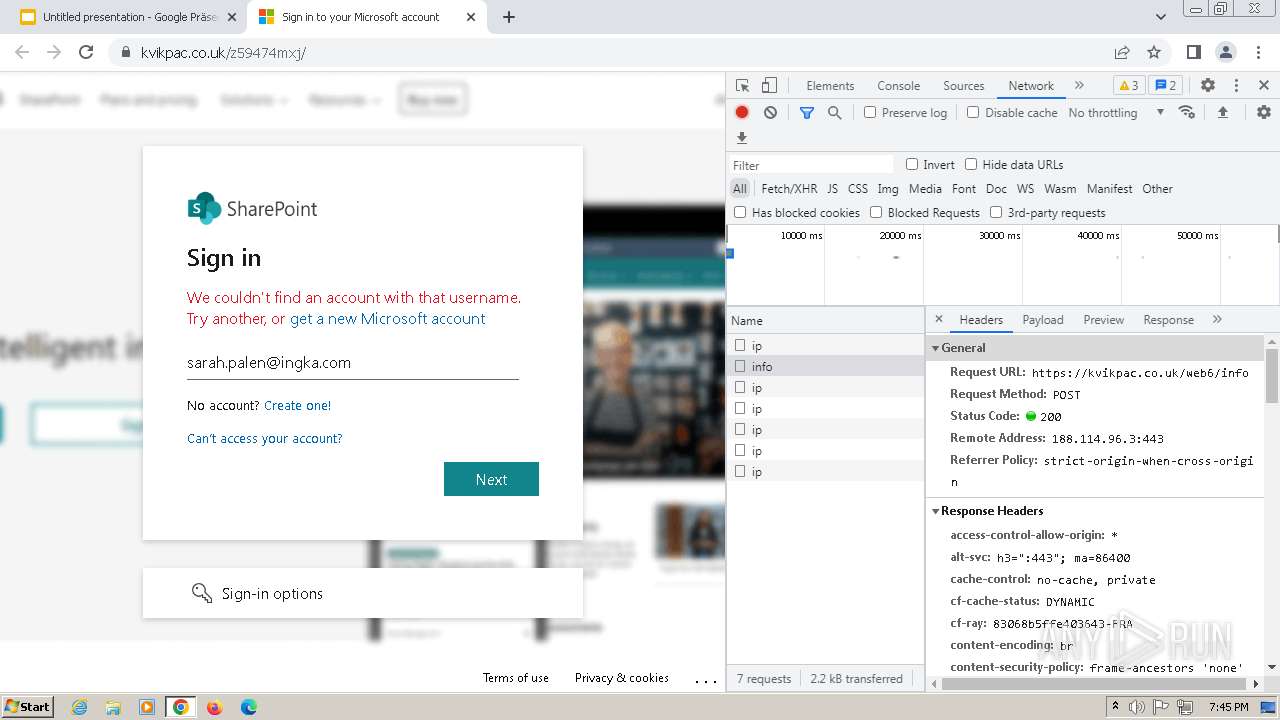Open the Response tab
This screenshot has width=1280, height=720.
click(x=1169, y=320)
